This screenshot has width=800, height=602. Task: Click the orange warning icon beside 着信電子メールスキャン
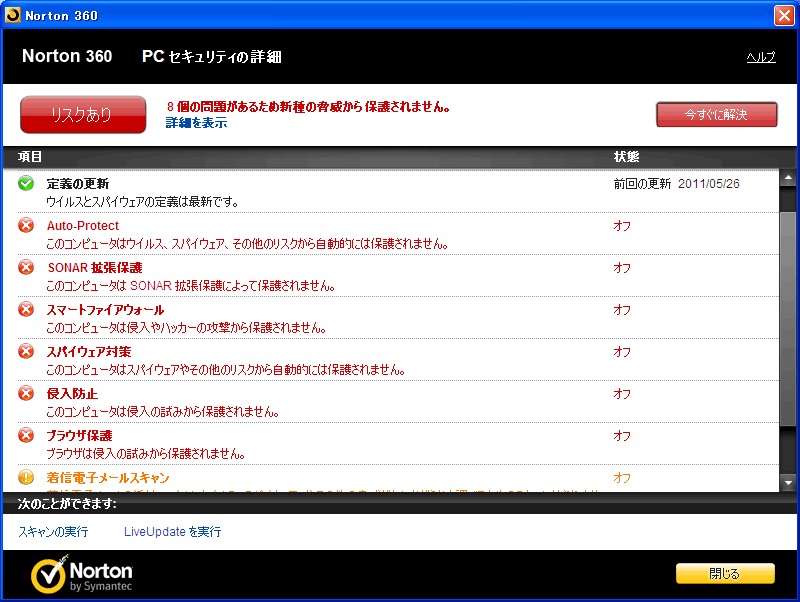[26, 477]
